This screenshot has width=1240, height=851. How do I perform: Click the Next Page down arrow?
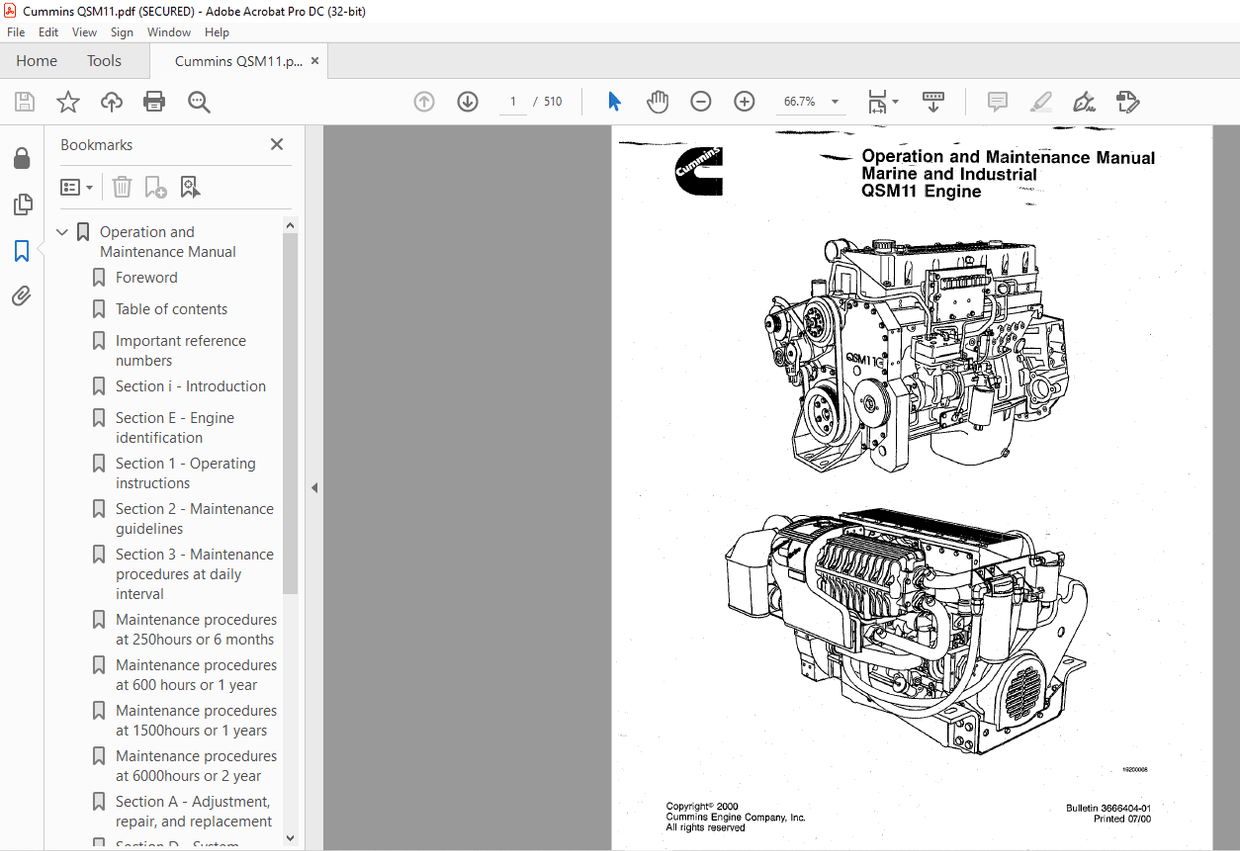[x=467, y=101]
